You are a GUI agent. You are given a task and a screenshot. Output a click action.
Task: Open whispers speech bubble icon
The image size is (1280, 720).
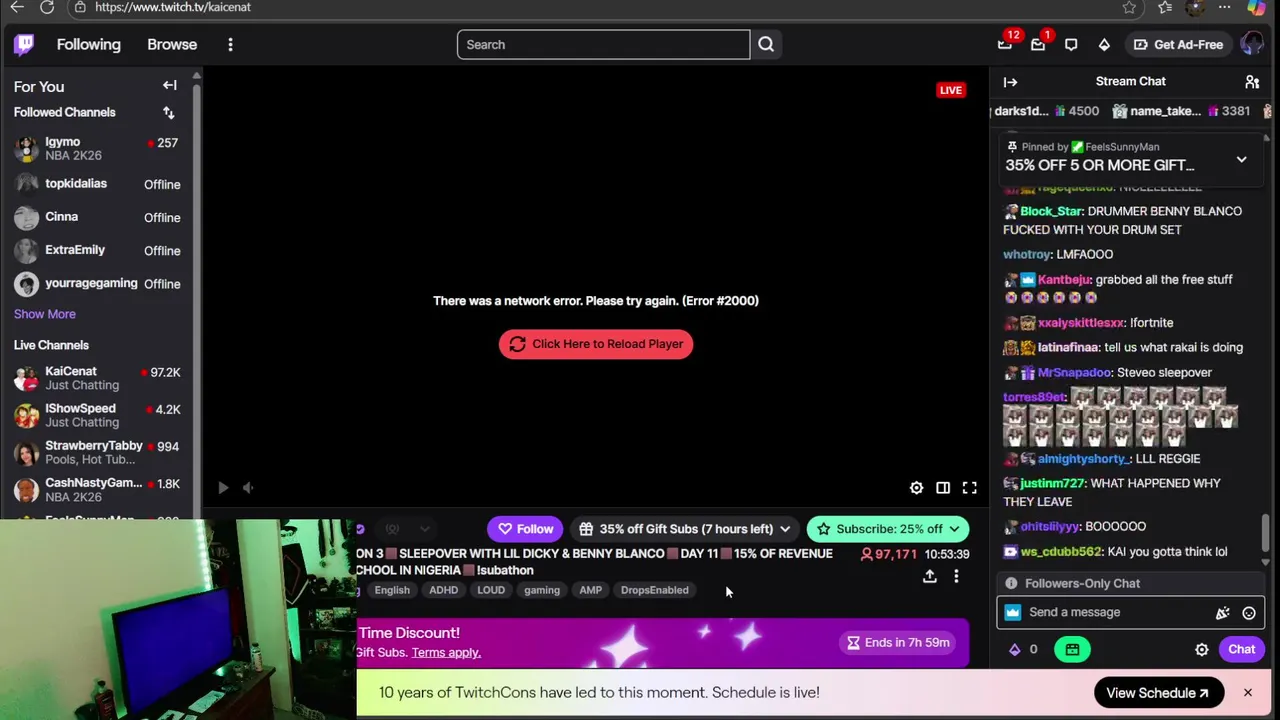click(1071, 44)
